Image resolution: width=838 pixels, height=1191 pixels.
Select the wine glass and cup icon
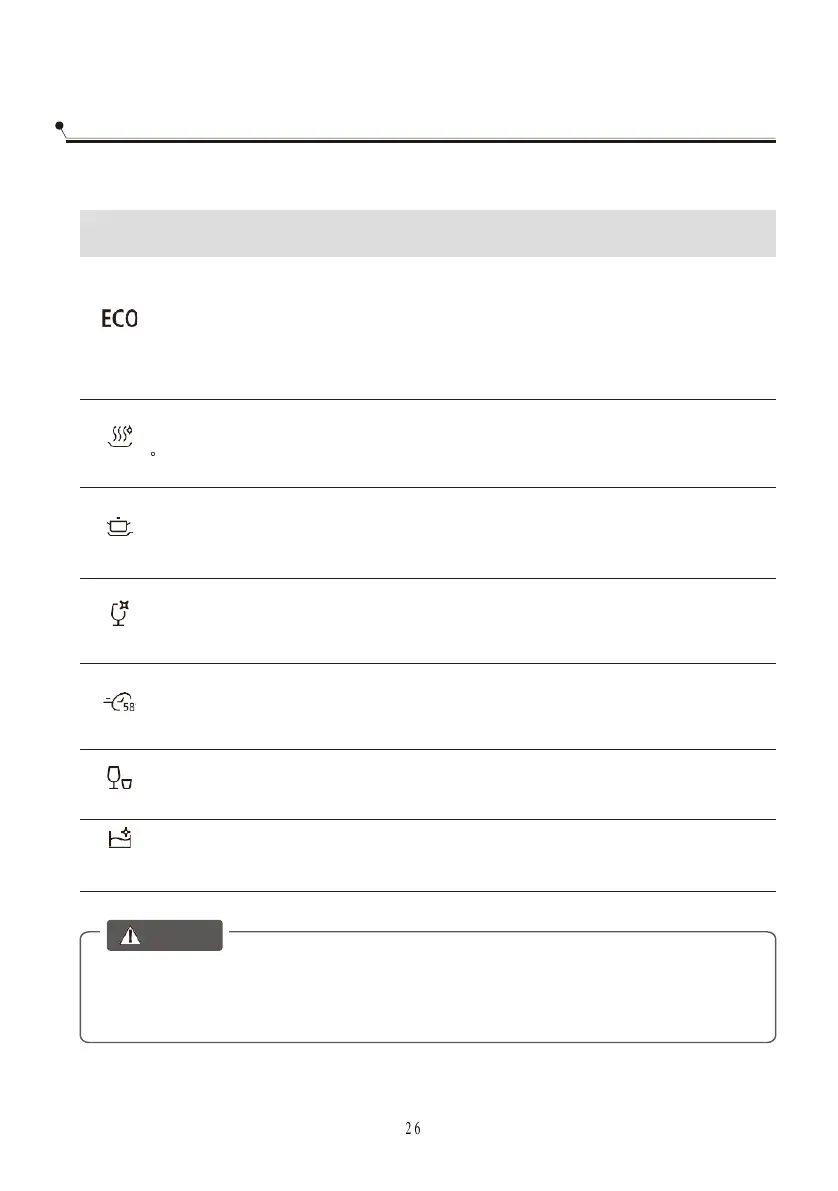coord(120,779)
